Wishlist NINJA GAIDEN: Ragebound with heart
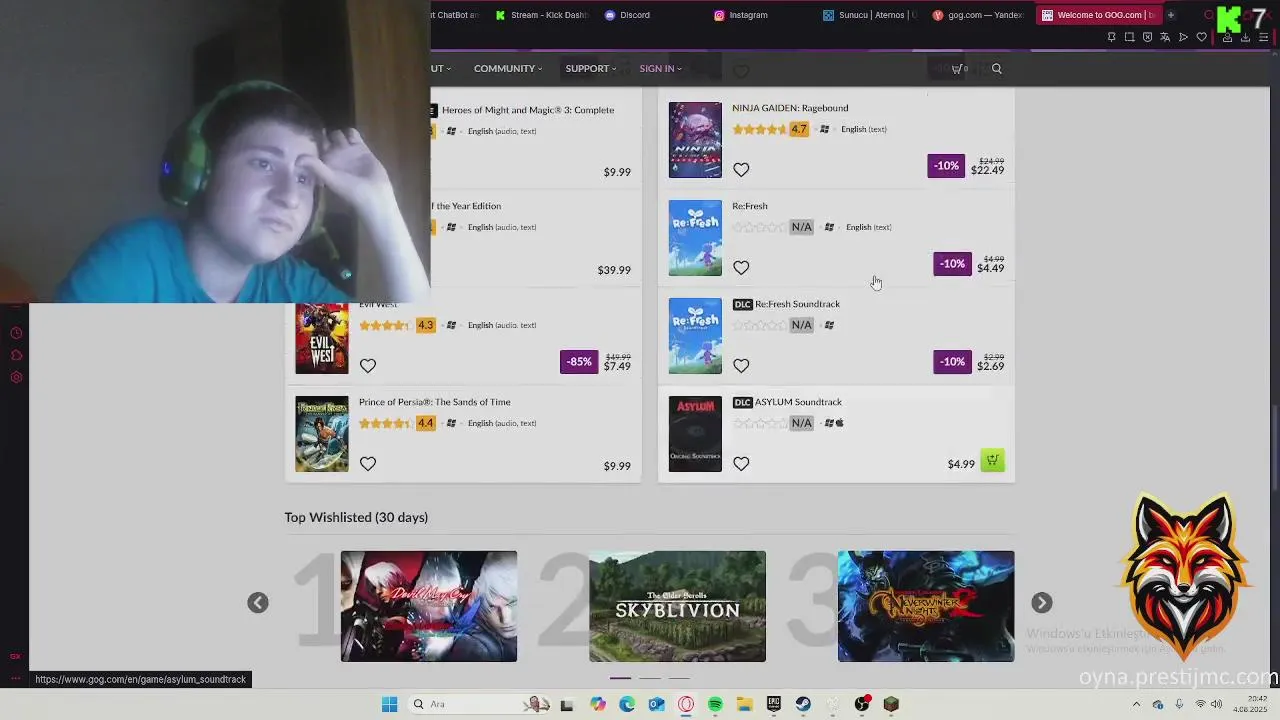The height and width of the screenshot is (720, 1280). coord(741,170)
